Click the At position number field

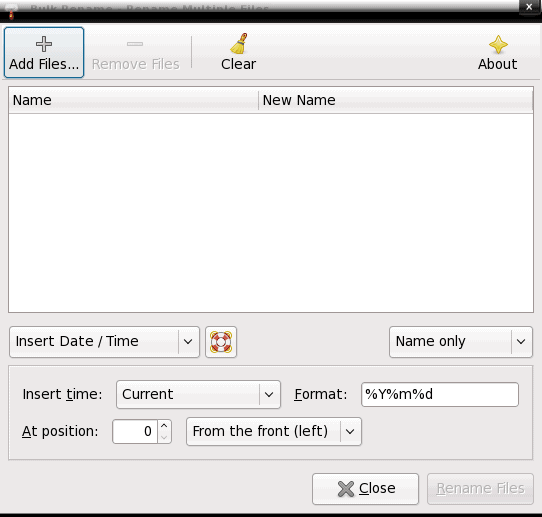135,431
